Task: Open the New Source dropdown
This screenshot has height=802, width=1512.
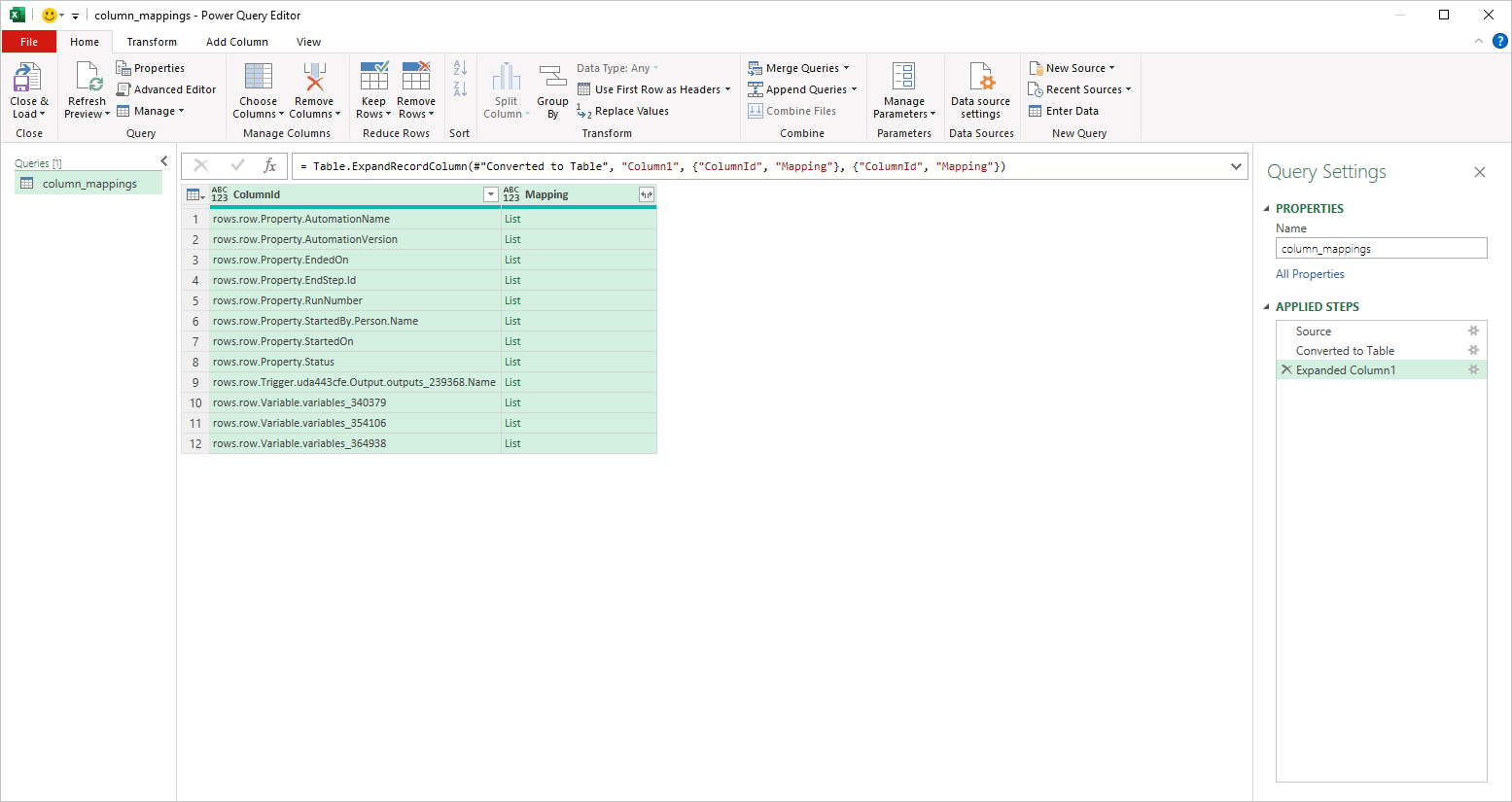Action: pyautogui.click(x=1072, y=68)
